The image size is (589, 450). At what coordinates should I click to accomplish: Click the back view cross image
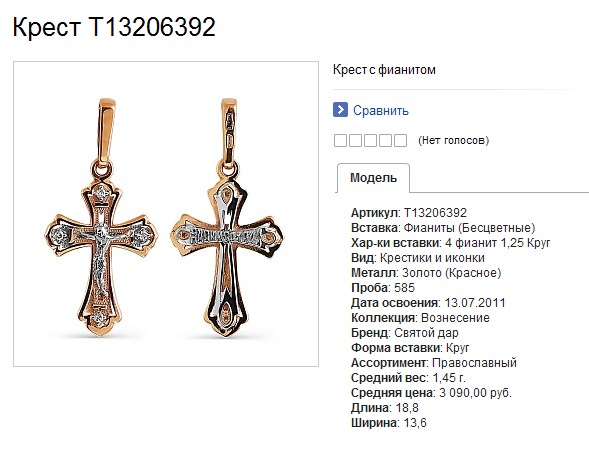point(227,217)
